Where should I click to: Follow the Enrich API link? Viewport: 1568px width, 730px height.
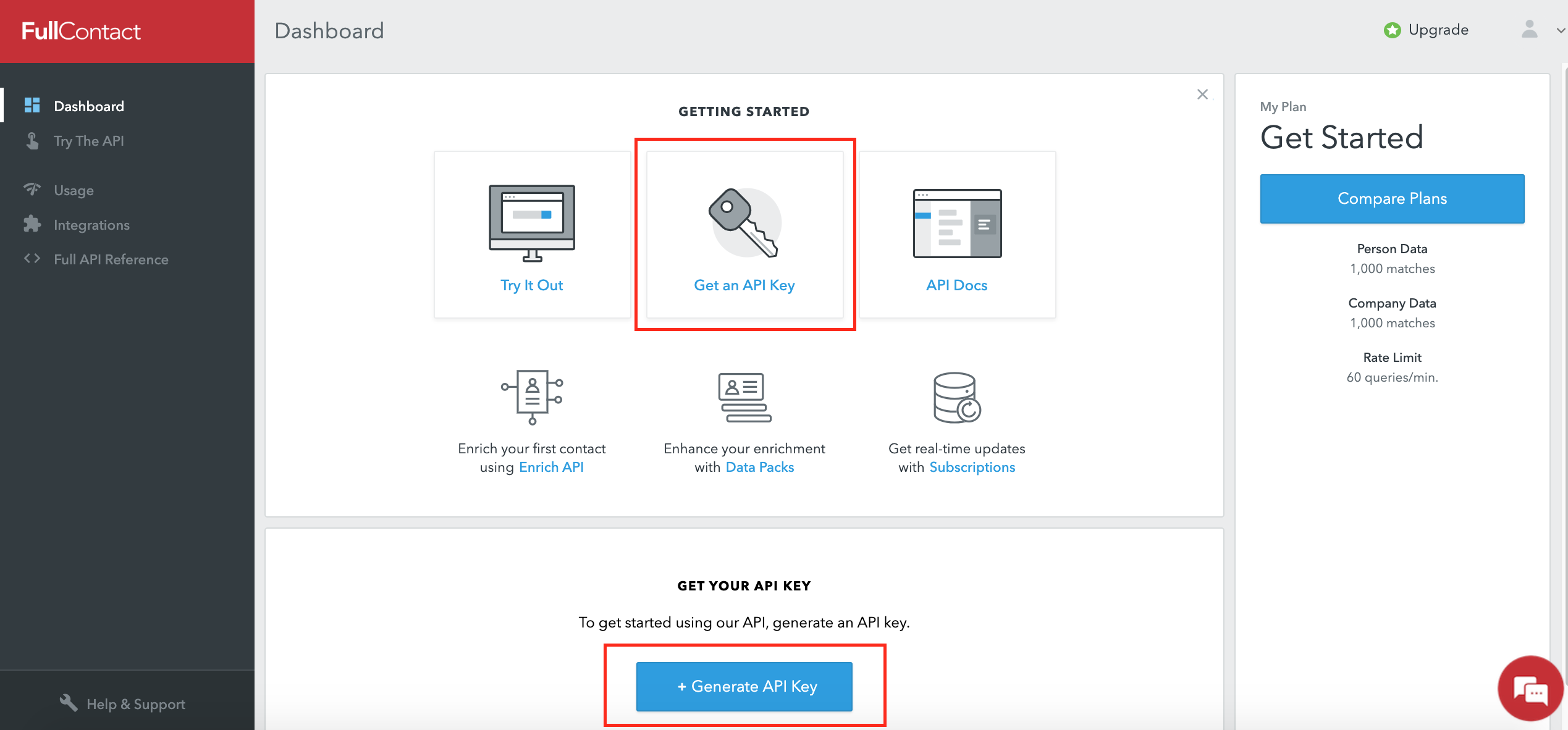[x=551, y=467]
